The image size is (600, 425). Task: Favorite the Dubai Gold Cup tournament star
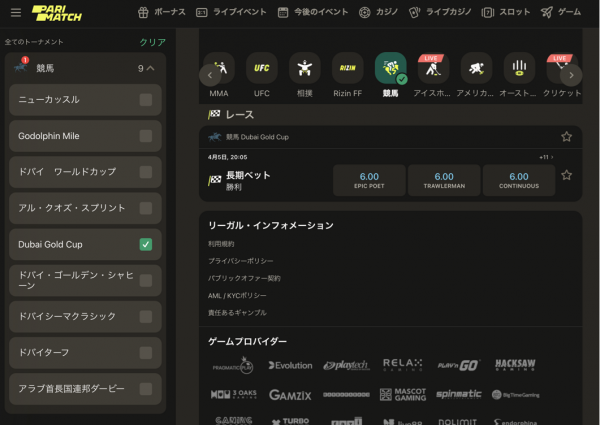click(x=566, y=137)
